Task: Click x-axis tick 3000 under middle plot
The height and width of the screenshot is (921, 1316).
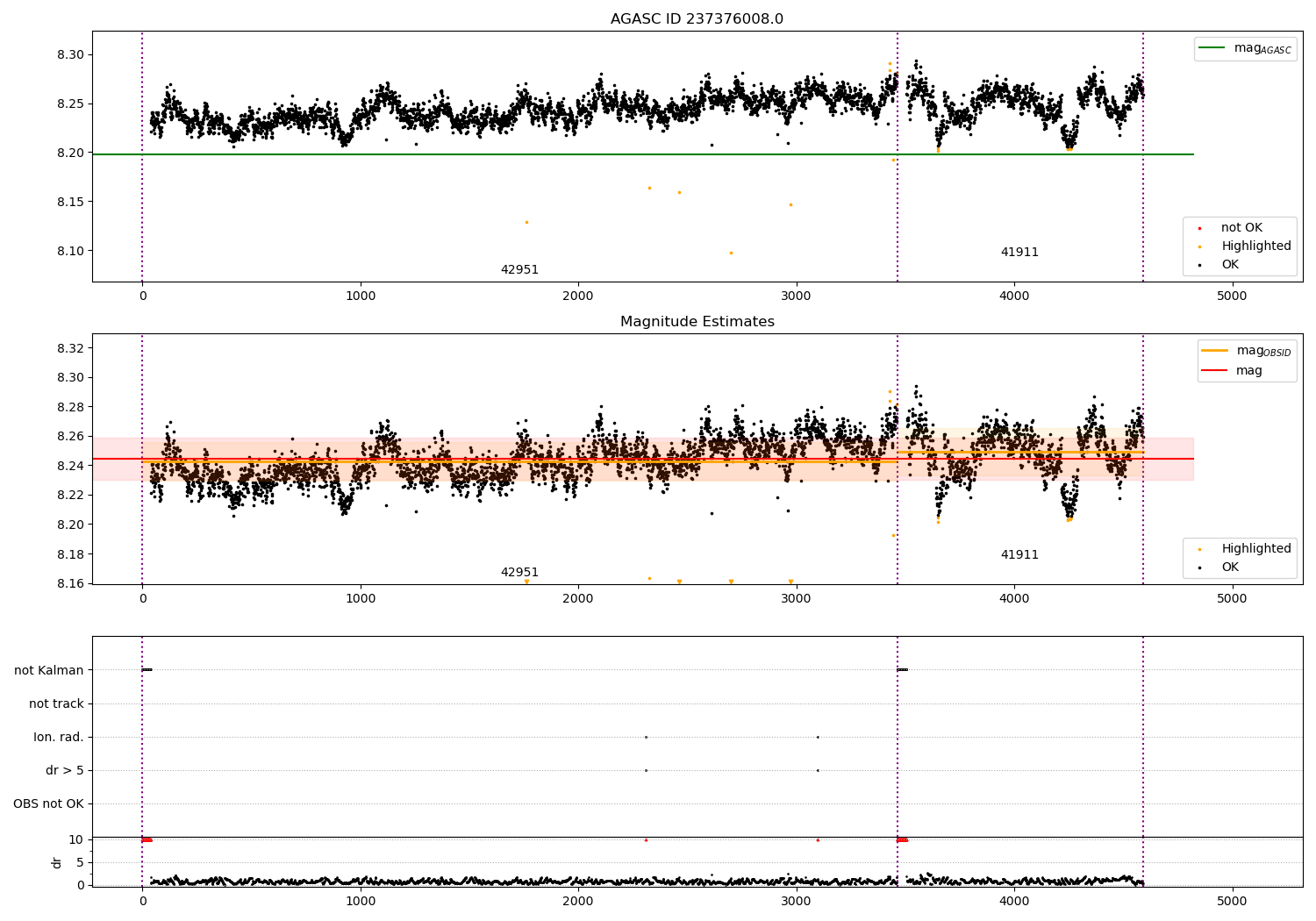Action: point(796,598)
